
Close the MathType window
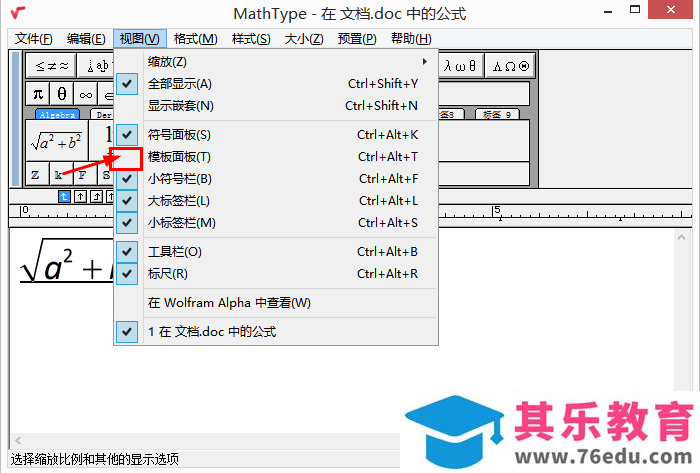(x=671, y=10)
